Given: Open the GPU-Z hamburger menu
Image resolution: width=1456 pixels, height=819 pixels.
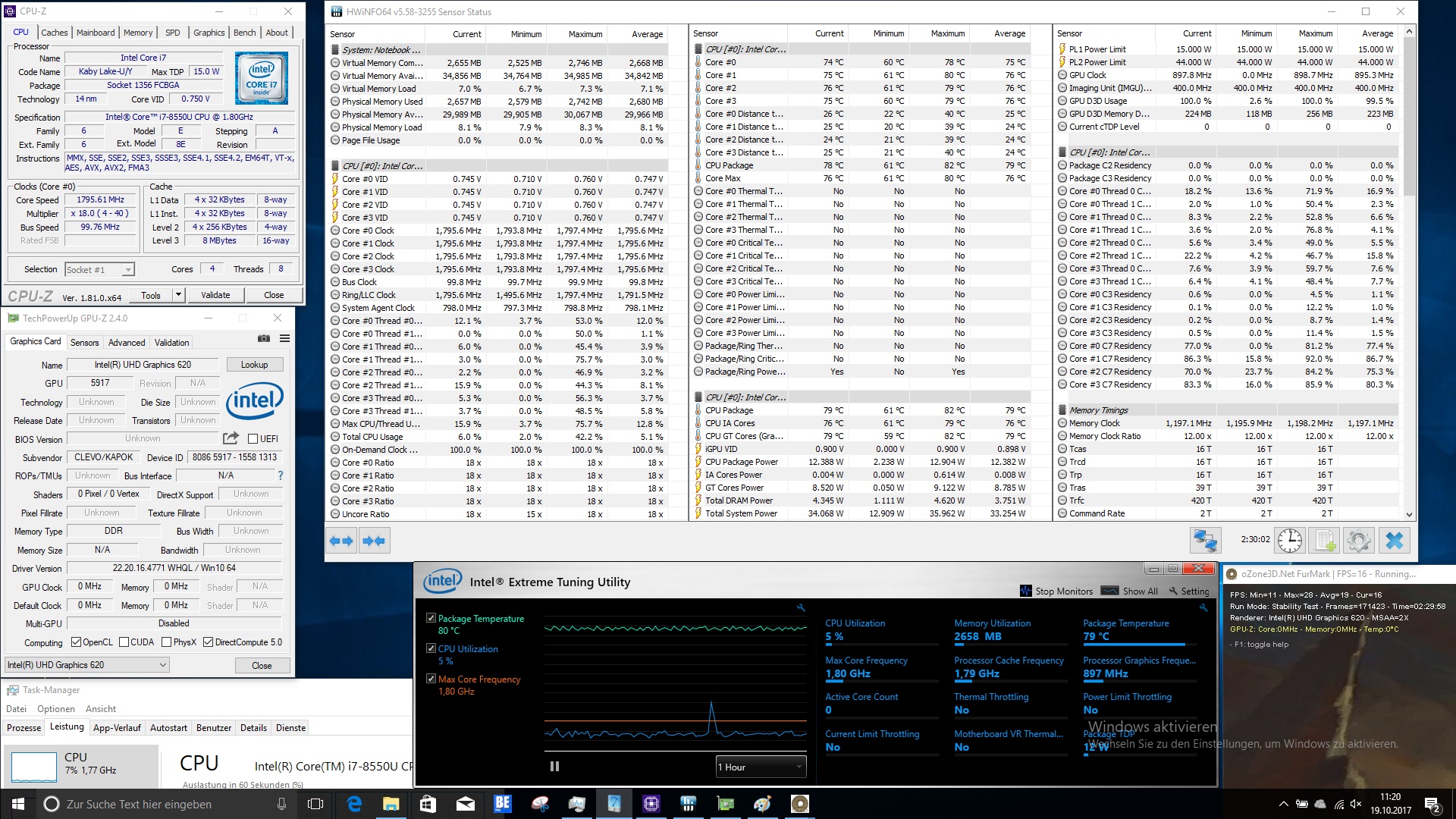Looking at the screenshot, I should coord(284,338).
